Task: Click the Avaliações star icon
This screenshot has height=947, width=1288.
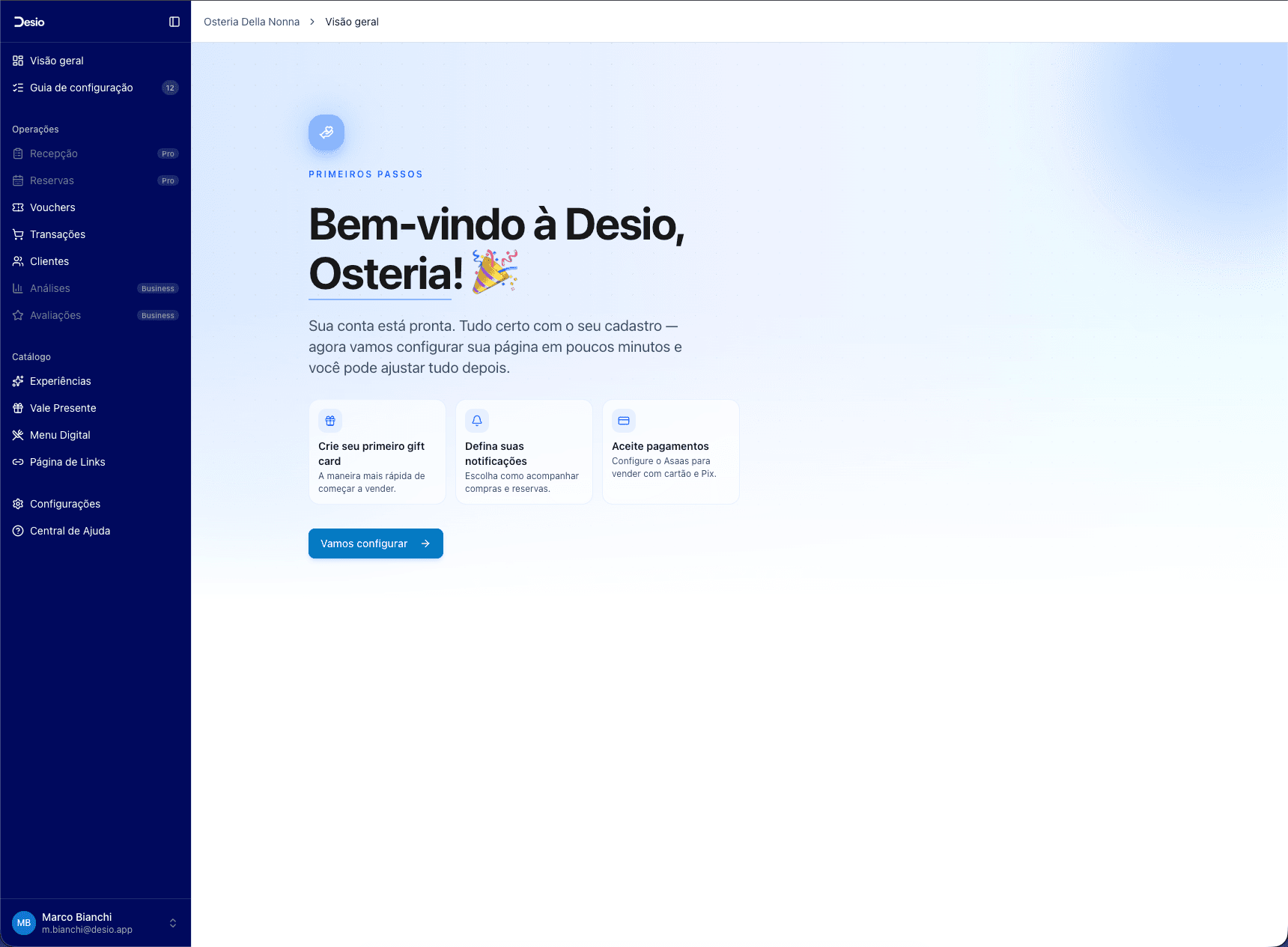Action: coord(18,315)
